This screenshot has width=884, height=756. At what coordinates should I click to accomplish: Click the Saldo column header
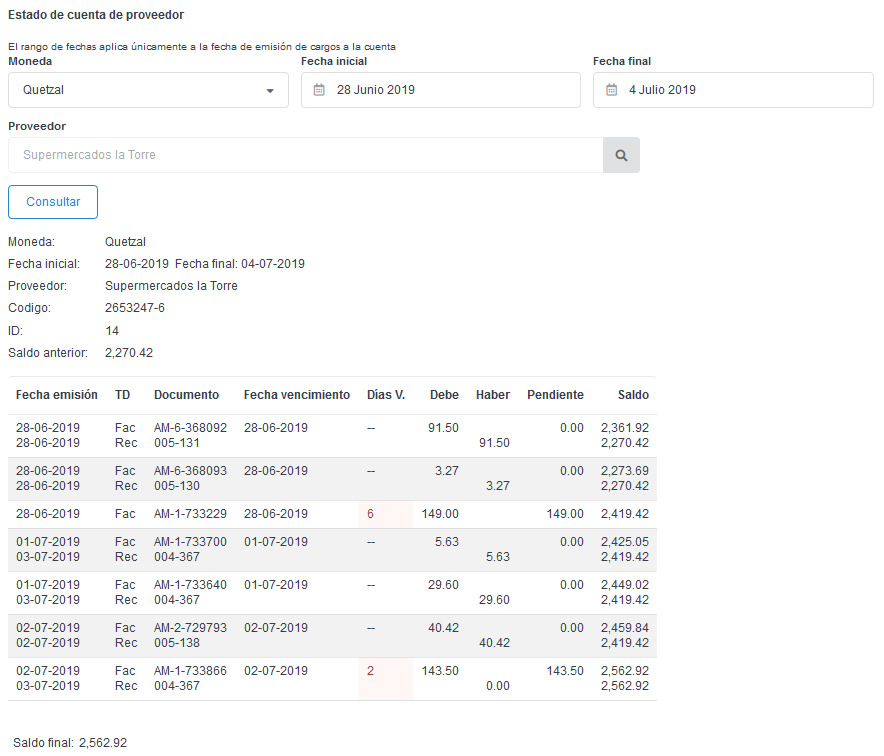[632, 395]
